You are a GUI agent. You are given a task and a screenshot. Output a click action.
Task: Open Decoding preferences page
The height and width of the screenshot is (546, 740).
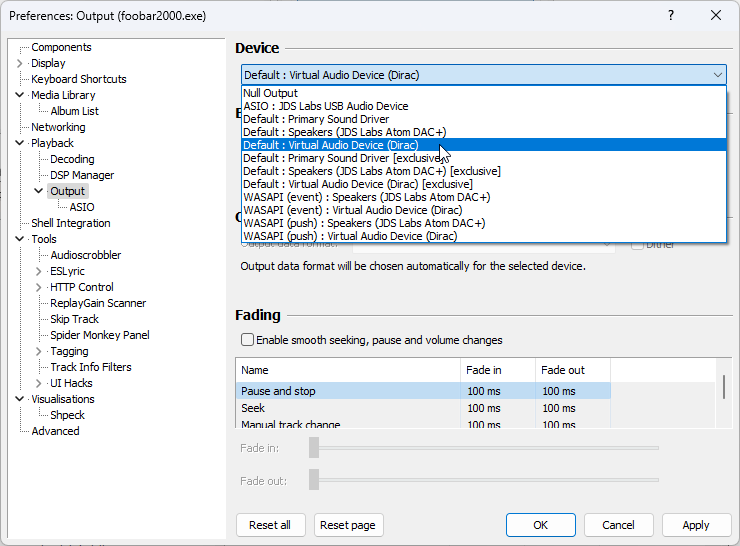[x=72, y=159]
